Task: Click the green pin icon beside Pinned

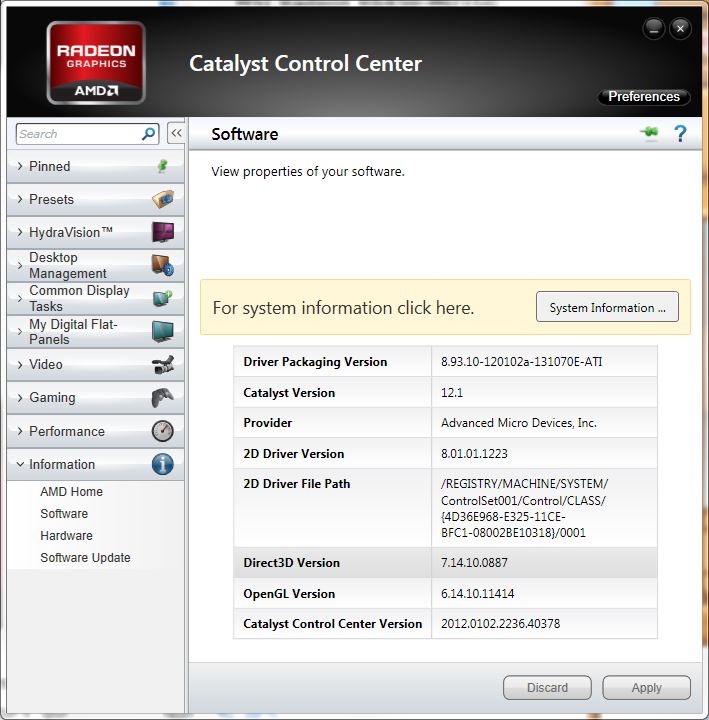Action: pos(162,166)
